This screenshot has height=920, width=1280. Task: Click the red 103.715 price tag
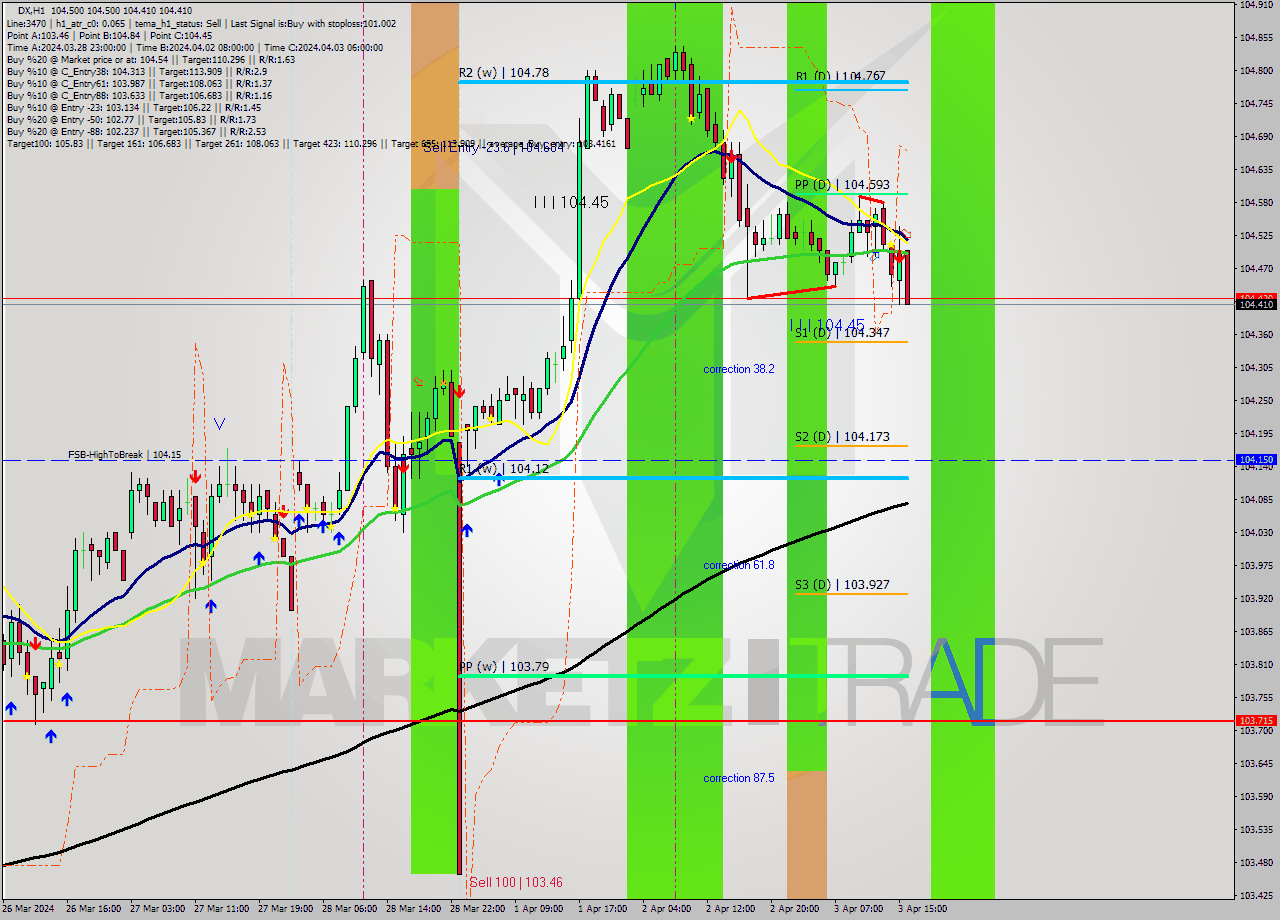[1257, 720]
